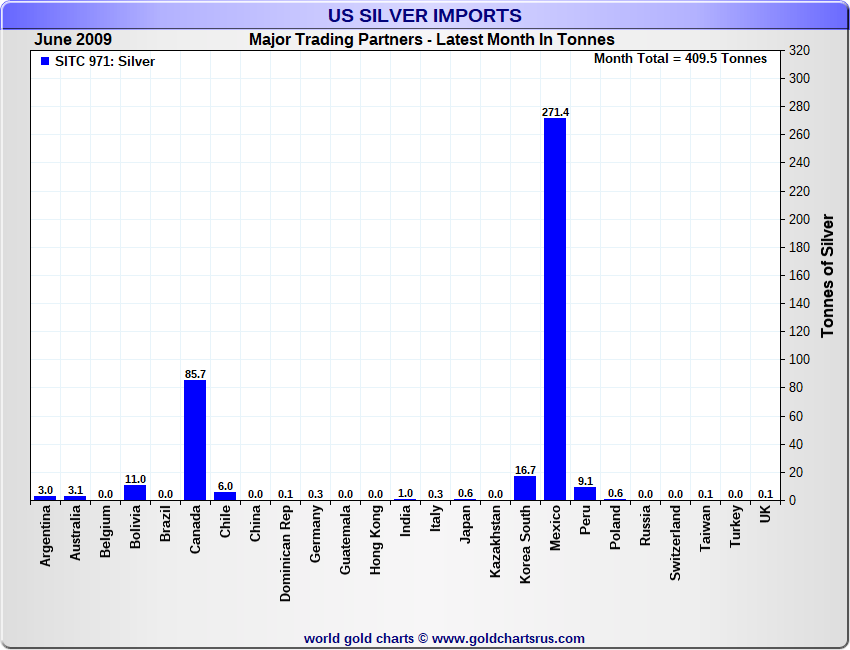Screen dimensions: 850x650
Task: Click the SITC 971: Silver legend text
Action: 105,61
